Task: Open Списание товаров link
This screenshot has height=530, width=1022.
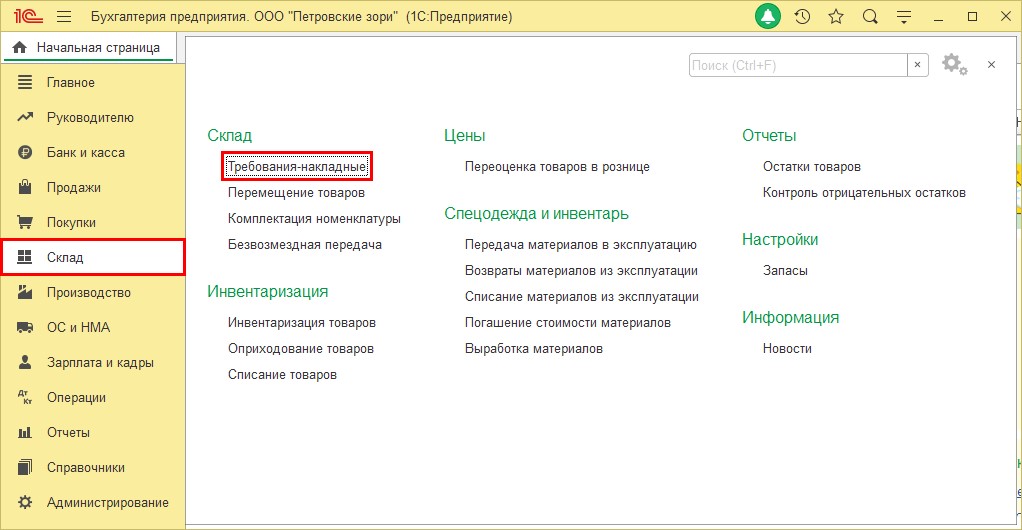Action: click(x=282, y=375)
